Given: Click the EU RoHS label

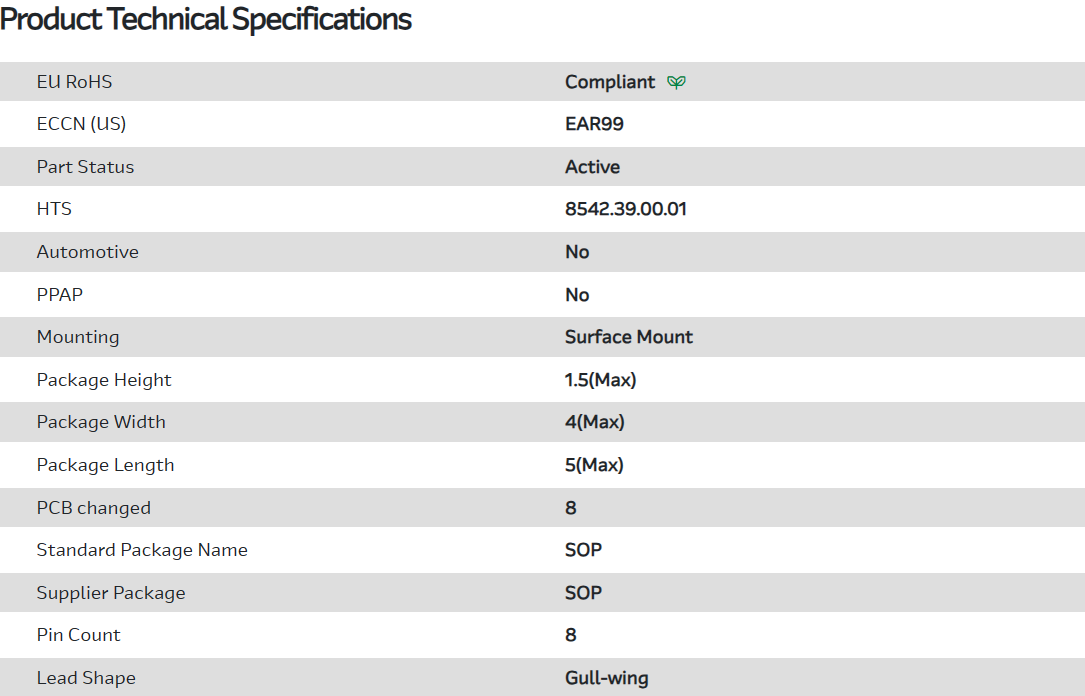Looking at the screenshot, I should [x=74, y=82].
